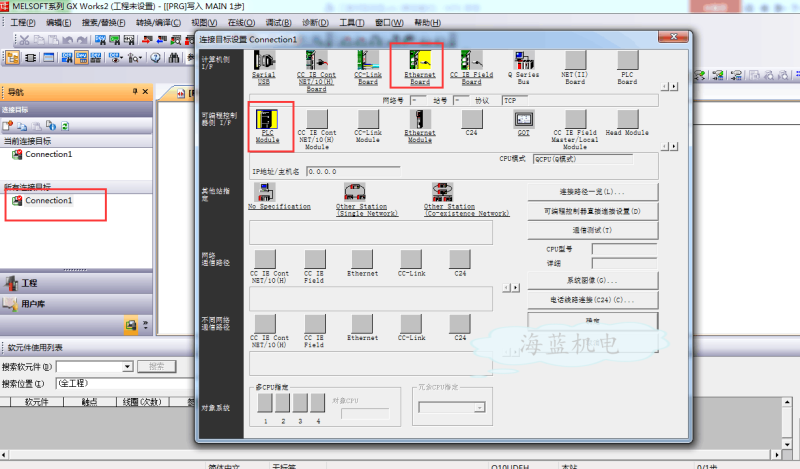The width and height of the screenshot is (800, 469).
Task: Choose Other Station (Single Network) icon
Action: coord(353,192)
